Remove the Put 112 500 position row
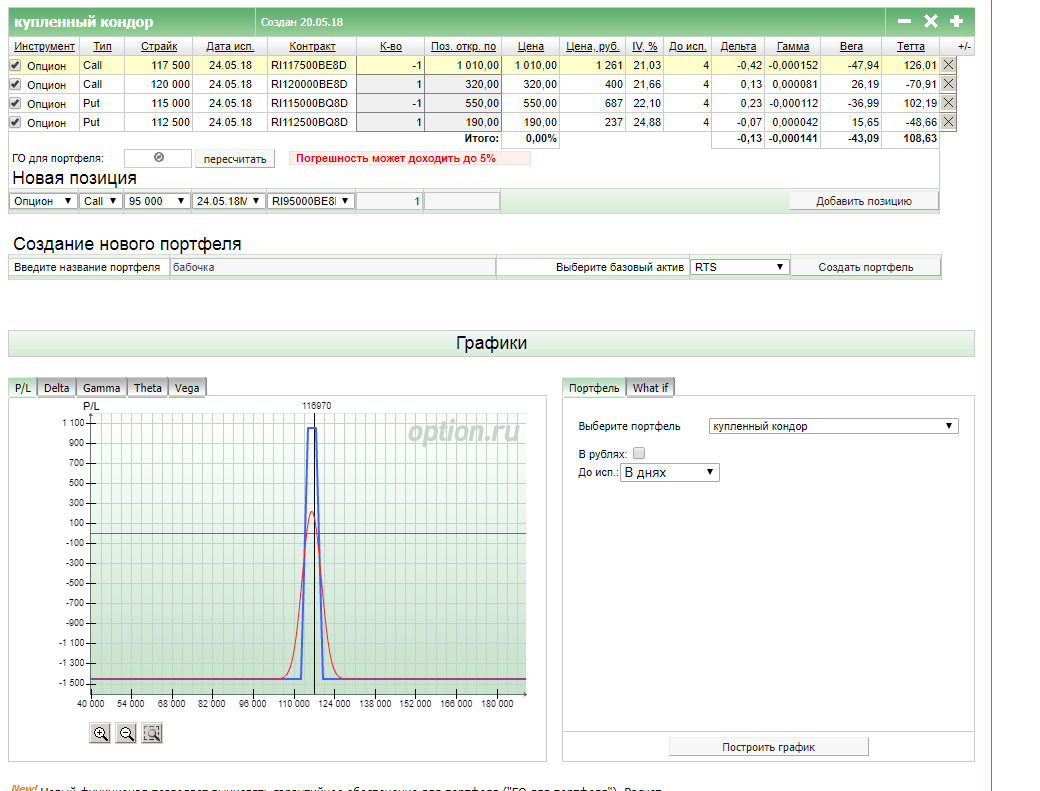Image resolution: width=1040 pixels, height=791 pixels. click(x=948, y=122)
